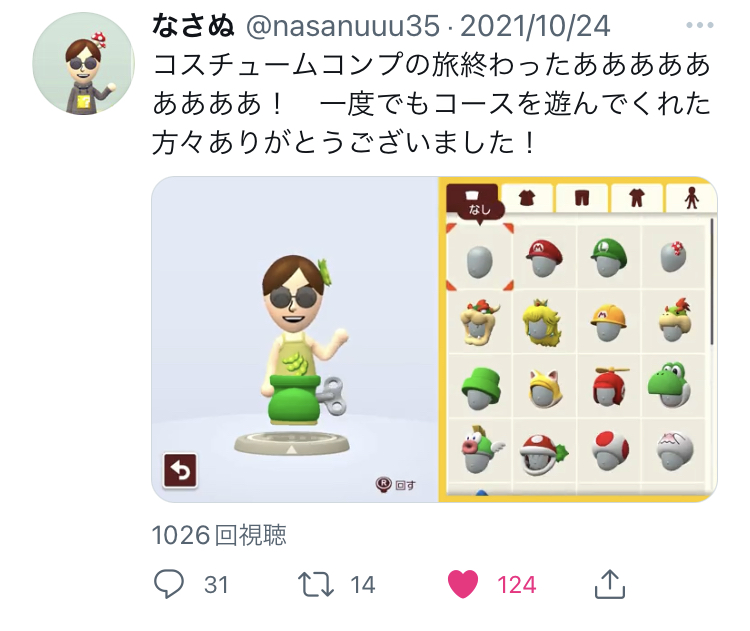Choose the green Luigi cap
Screen dimensions: 750x631
(x=608, y=258)
